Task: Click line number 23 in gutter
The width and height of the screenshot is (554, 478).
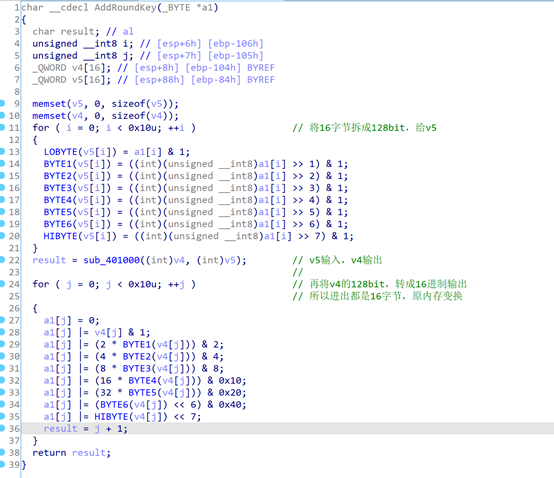Action: [14, 272]
